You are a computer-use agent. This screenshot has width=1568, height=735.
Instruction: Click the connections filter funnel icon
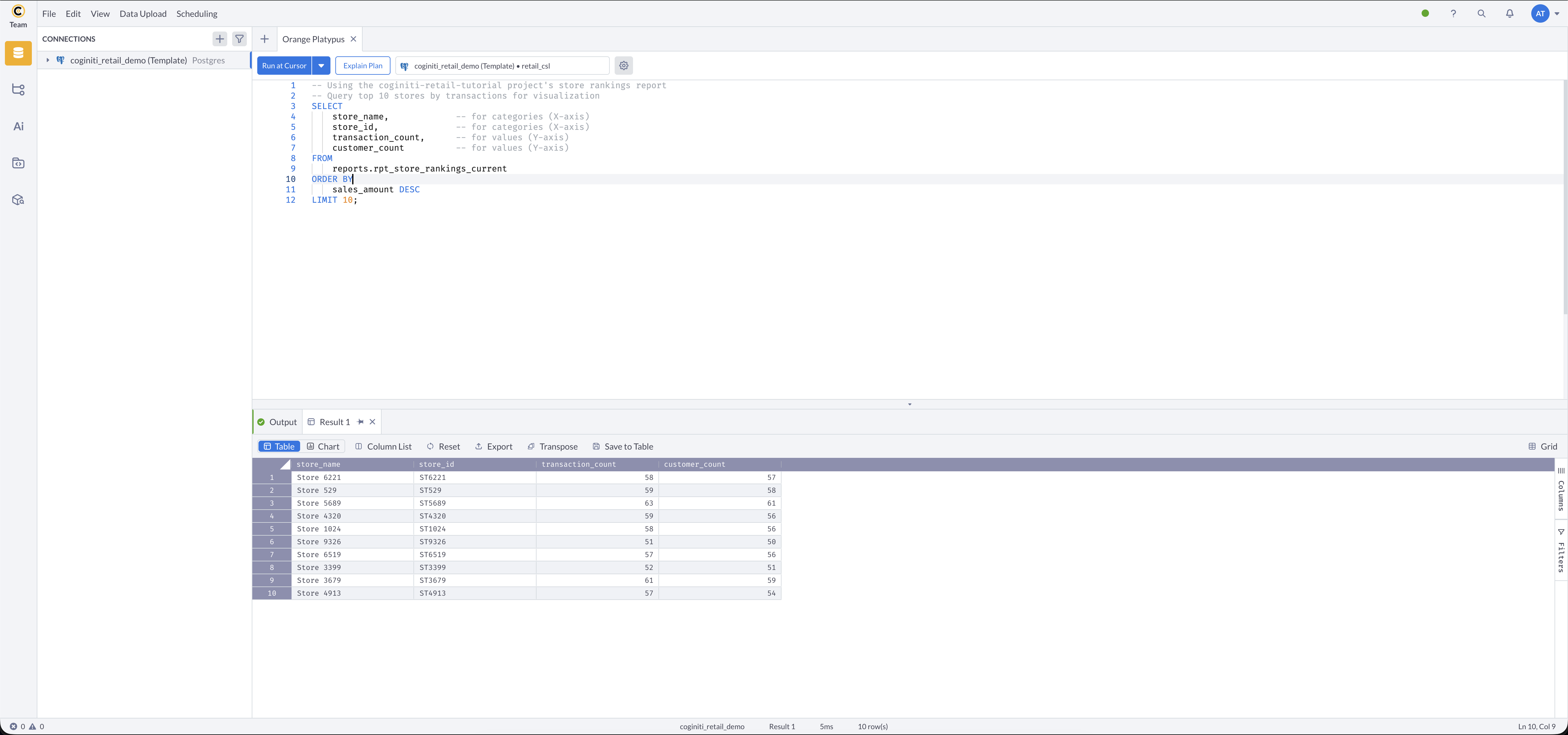pyautogui.click(x=239, y=39)
